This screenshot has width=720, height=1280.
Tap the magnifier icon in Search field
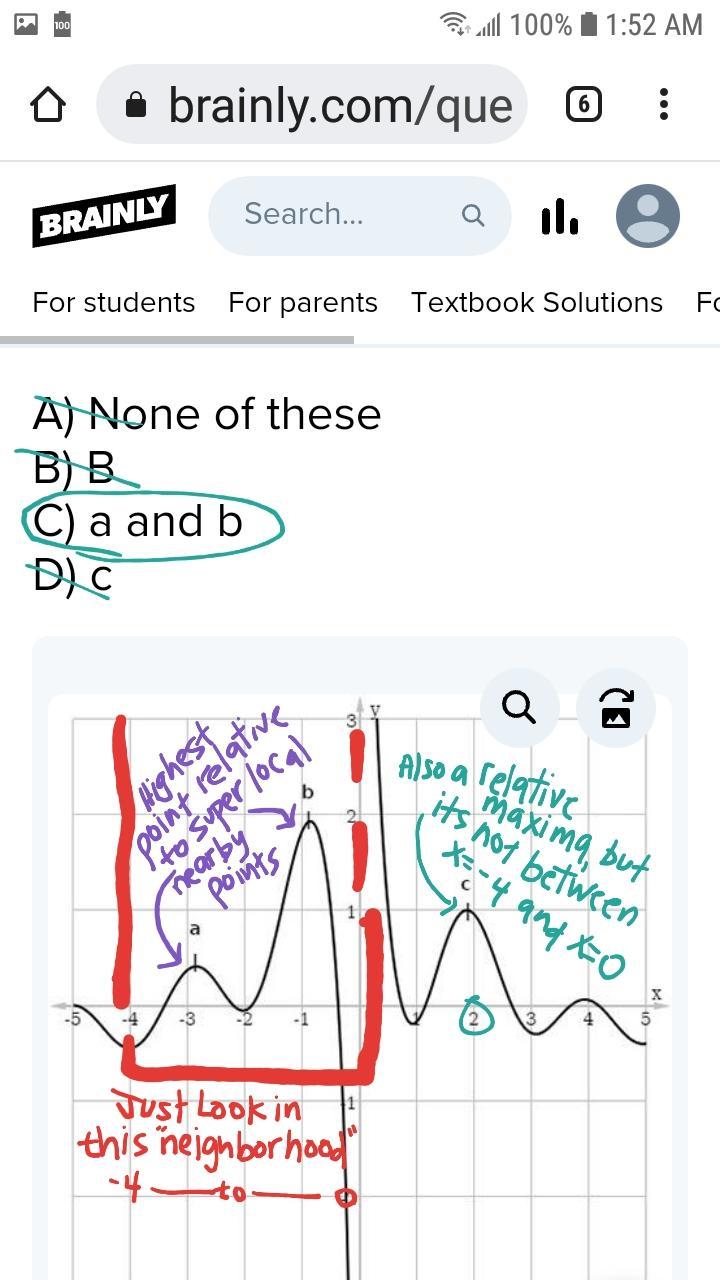pyautogui.click(x=473, y=215)
